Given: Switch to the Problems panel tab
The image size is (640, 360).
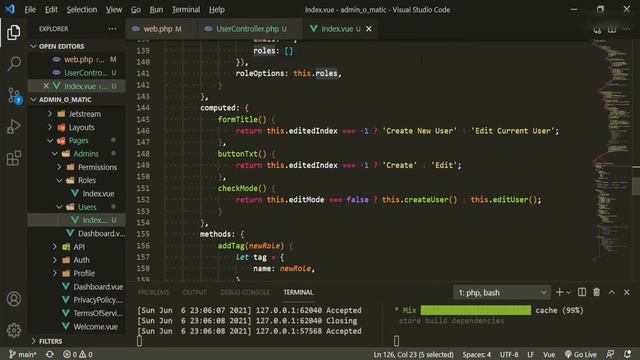Looking at the screenshot, I should pos(153,293).
